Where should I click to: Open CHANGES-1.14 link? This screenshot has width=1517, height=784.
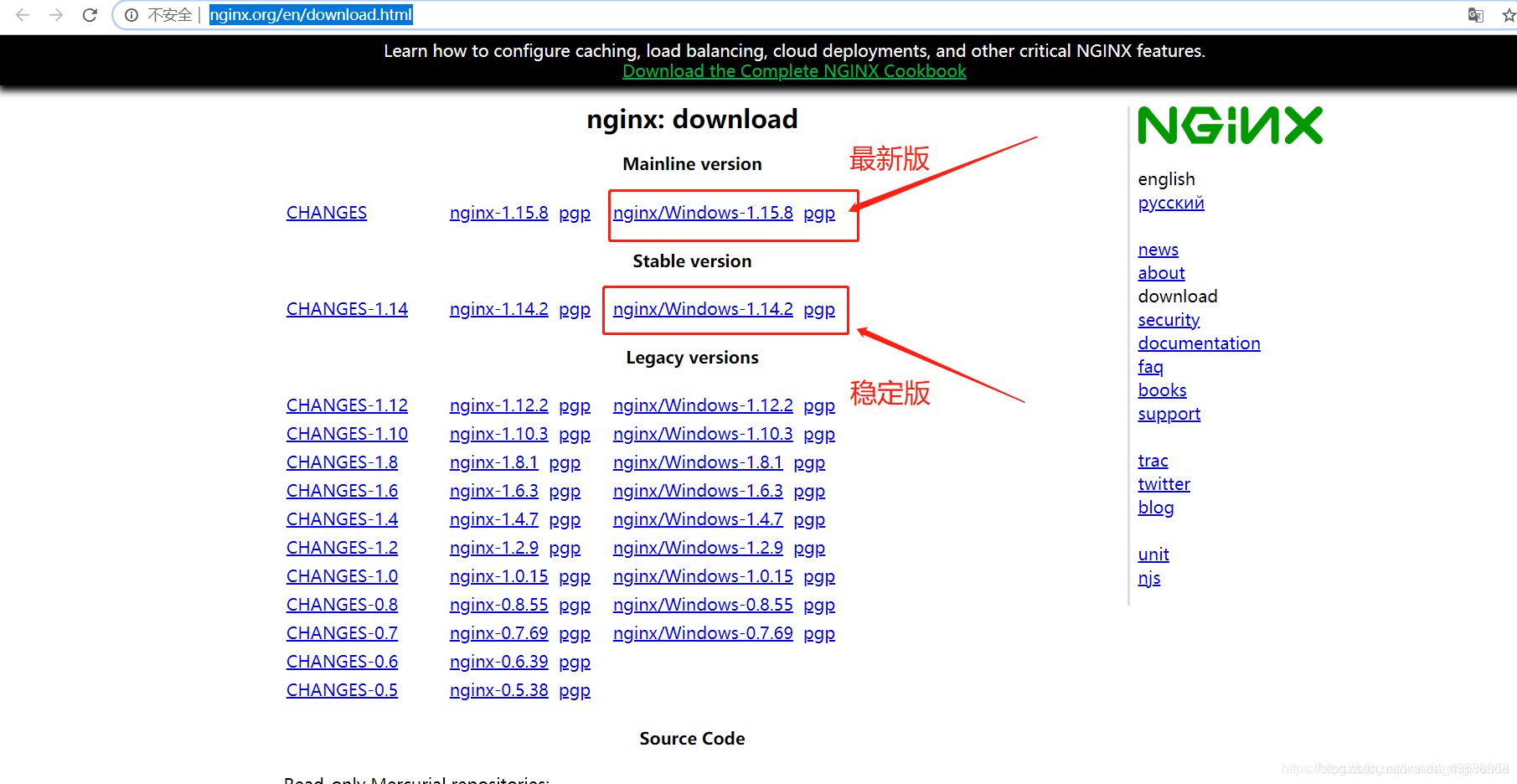[x=347, y=309]
